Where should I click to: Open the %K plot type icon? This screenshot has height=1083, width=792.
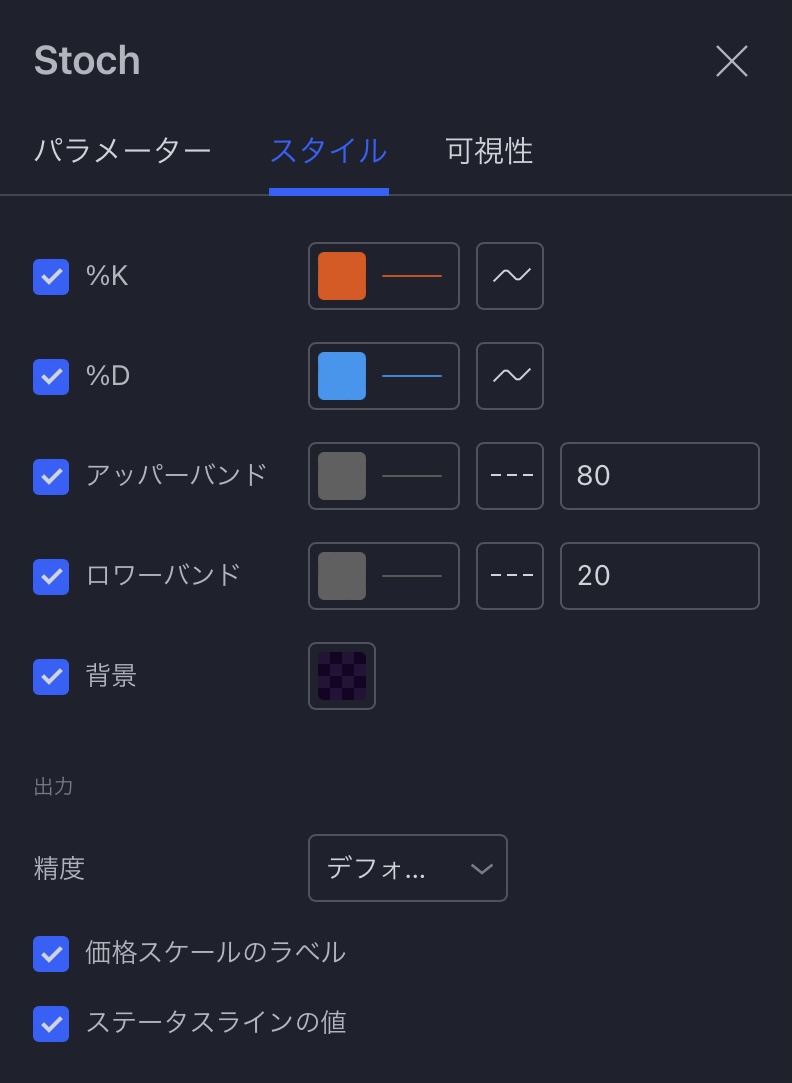pos(510,276)
